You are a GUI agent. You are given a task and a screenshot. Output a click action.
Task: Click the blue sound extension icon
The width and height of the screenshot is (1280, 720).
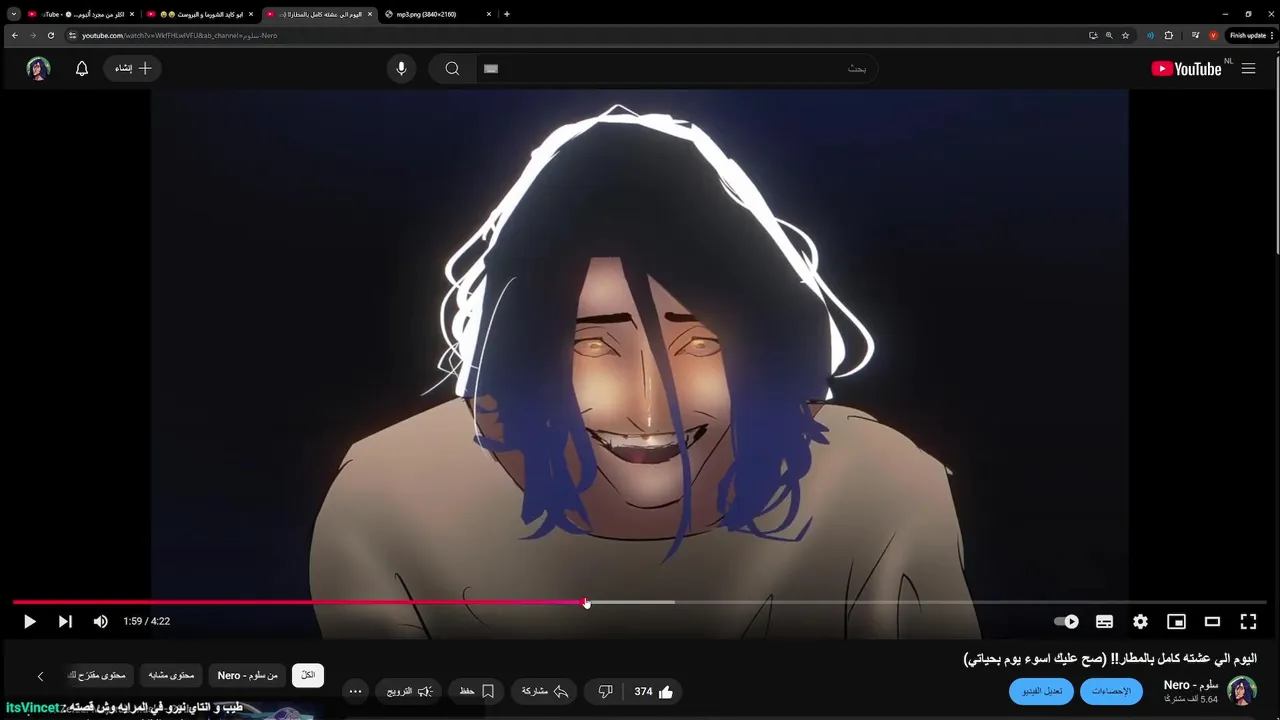1150,35
